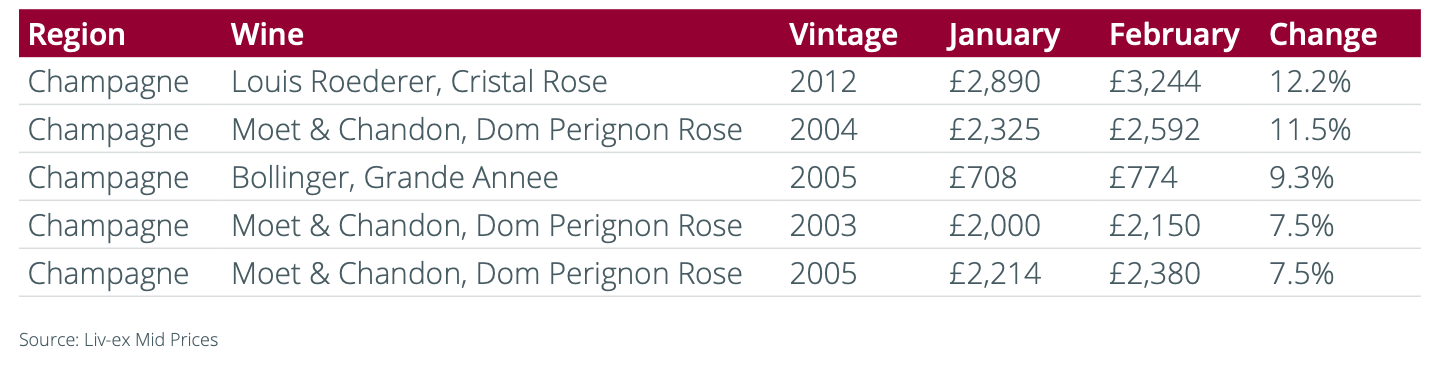The image size is (1433, 366).
Task: Click the Wine column header
Action: click(x=267, y=35)
